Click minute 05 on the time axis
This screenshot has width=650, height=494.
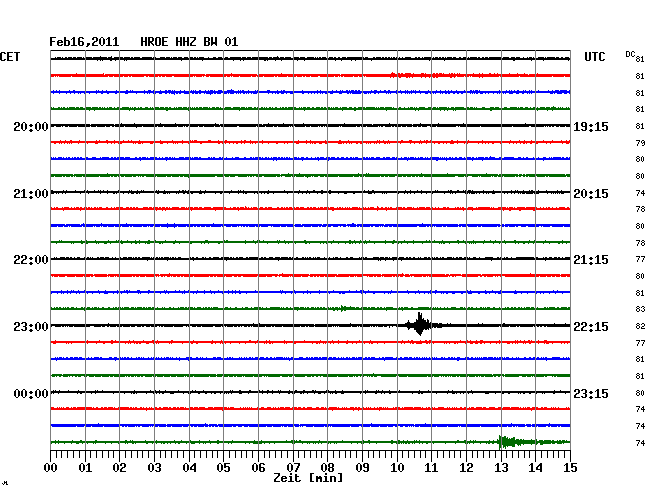223,467
